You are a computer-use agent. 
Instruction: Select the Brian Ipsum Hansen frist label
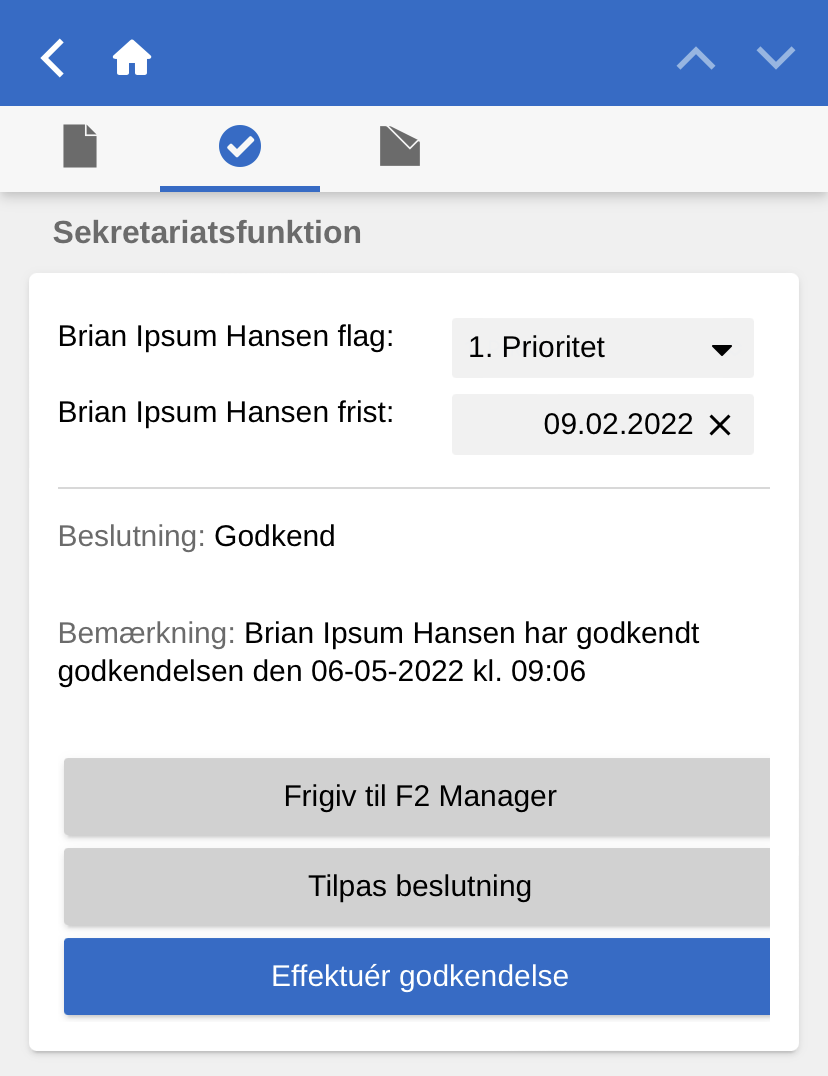tap(226, 412)
